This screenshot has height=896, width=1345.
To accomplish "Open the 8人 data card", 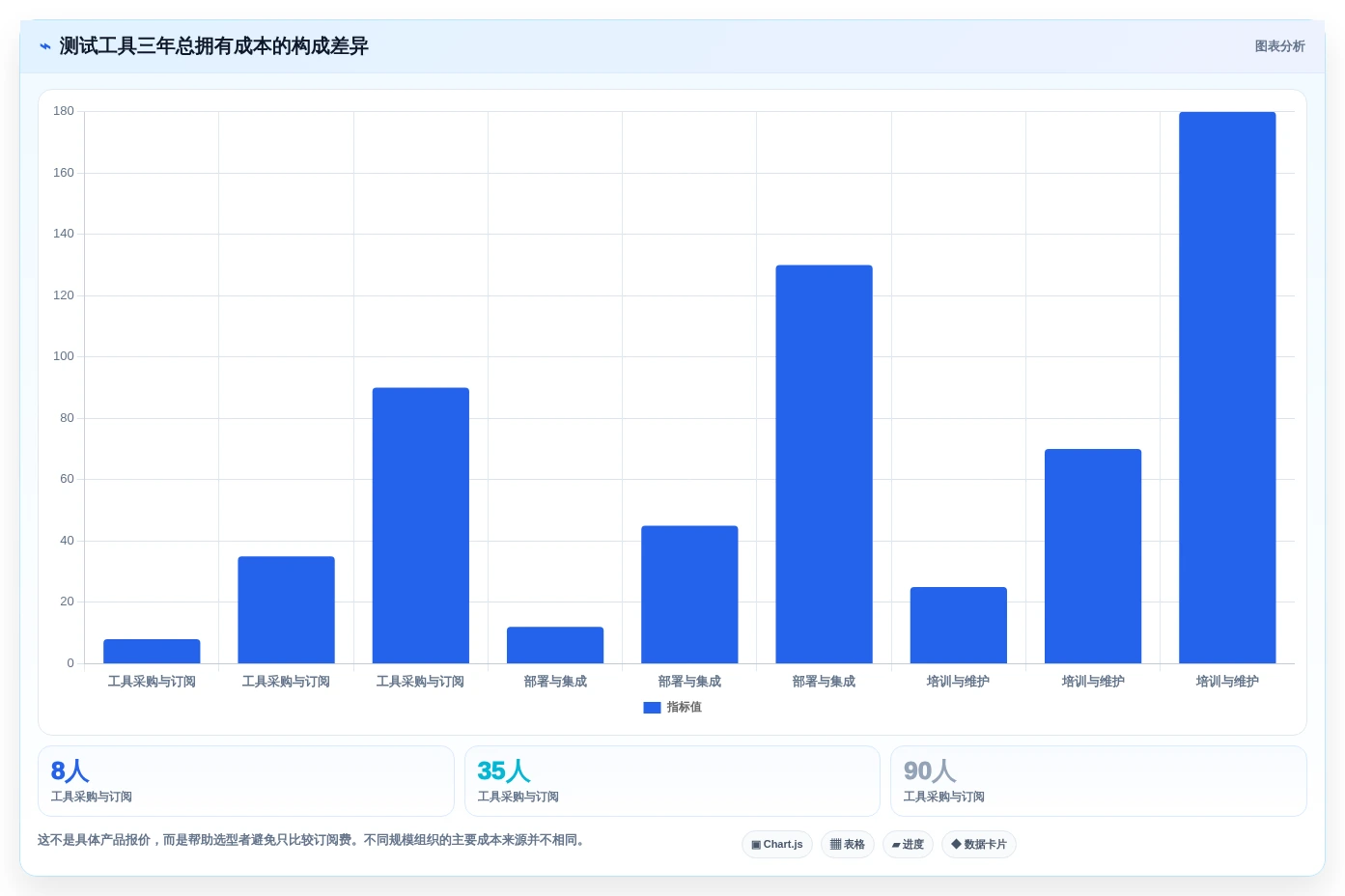I will [246, 781].
